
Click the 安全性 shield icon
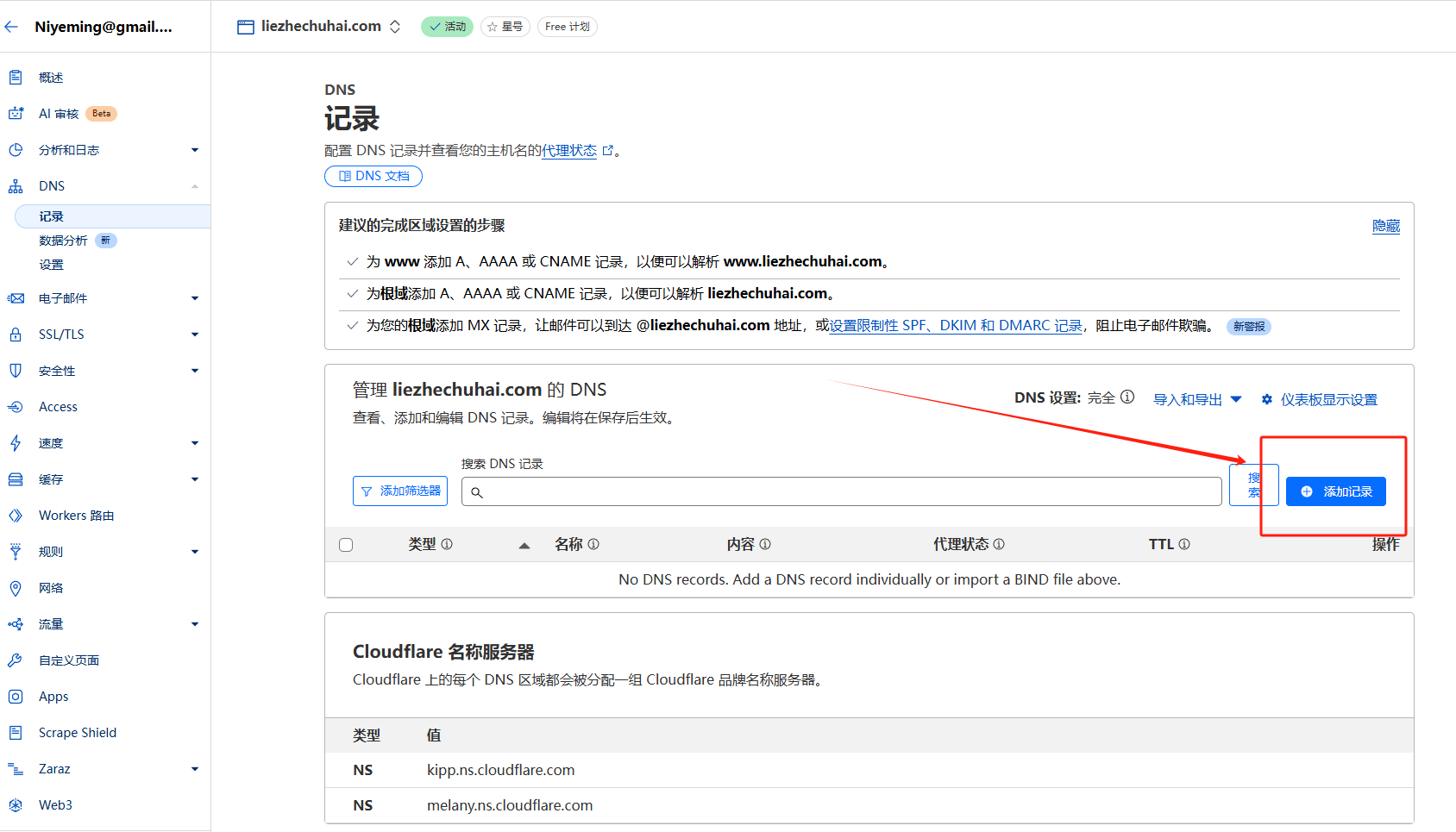[x=16, y=371]
